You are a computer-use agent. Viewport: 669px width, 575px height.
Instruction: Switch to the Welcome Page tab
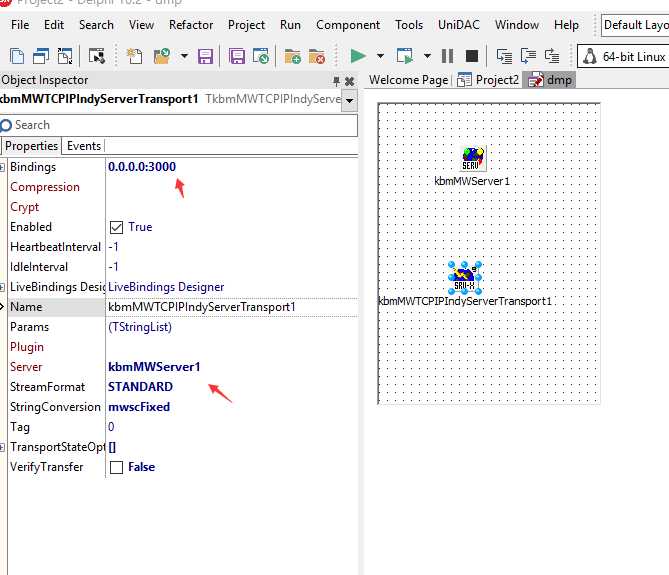point(408,80)
